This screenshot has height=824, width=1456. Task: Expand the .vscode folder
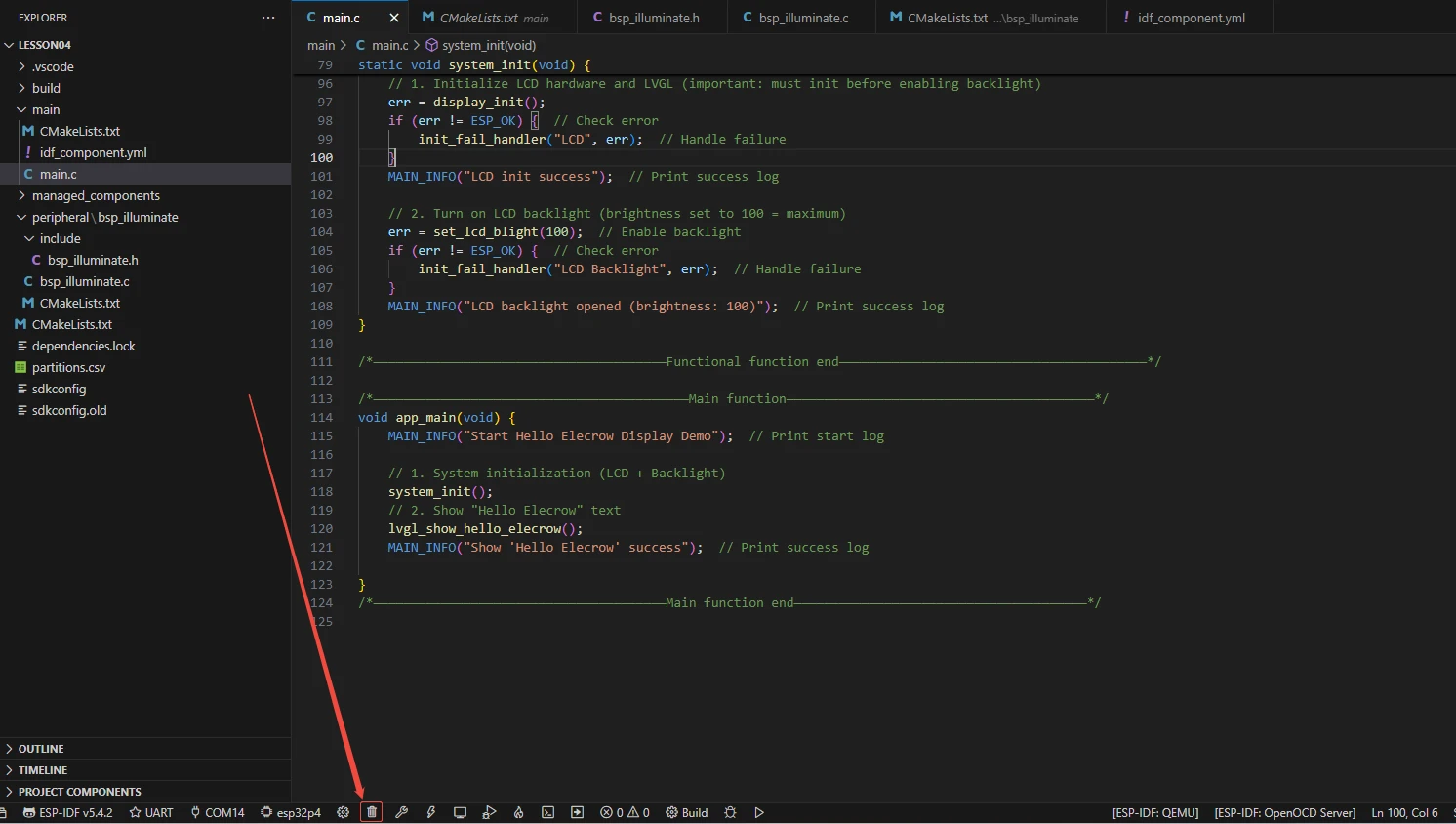(53, 66)
